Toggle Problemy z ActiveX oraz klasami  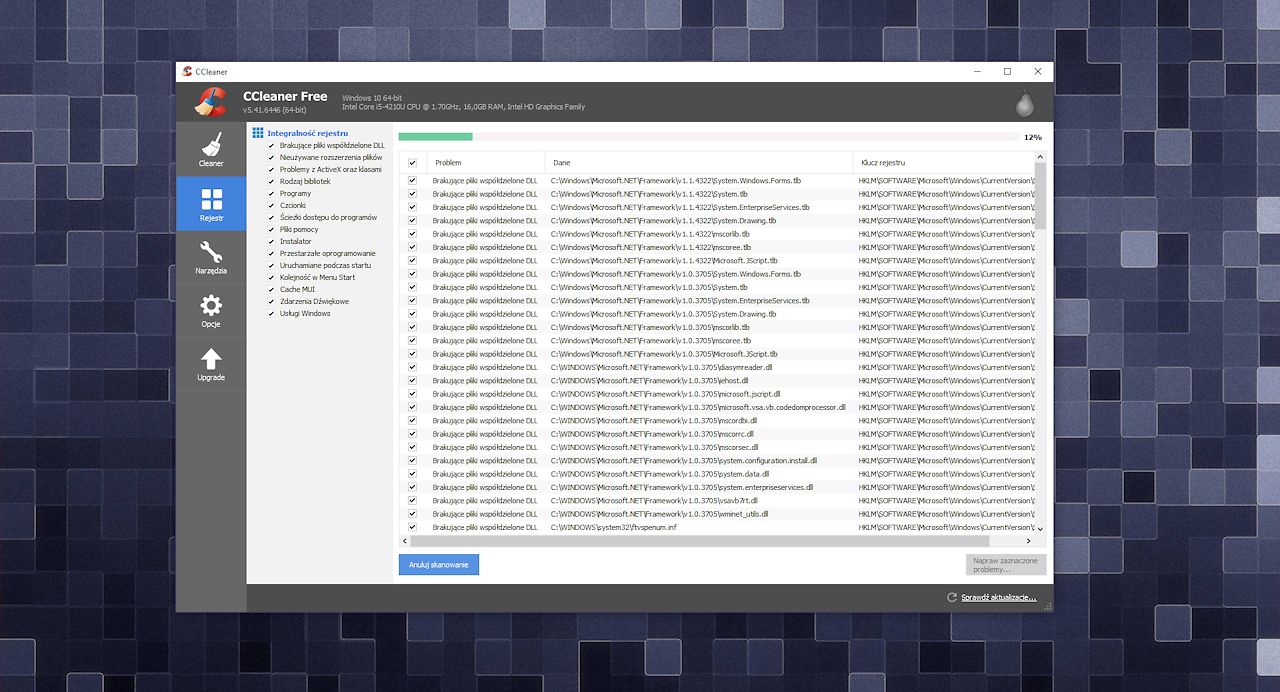(x=271, y=169)
